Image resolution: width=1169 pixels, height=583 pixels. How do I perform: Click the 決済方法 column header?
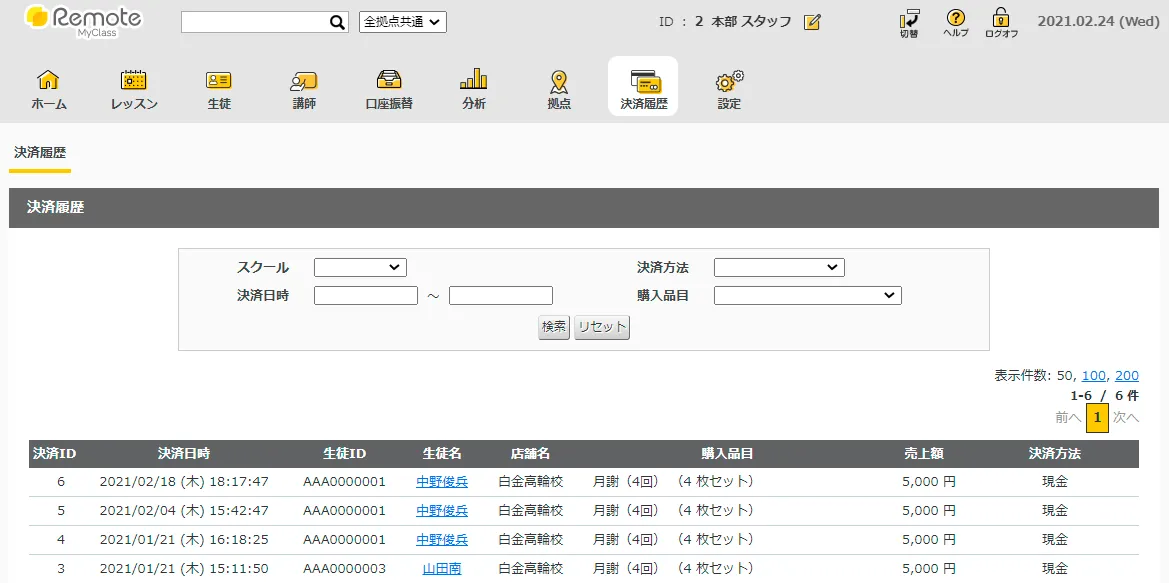pyautogui.click(x=1055, y=453)
